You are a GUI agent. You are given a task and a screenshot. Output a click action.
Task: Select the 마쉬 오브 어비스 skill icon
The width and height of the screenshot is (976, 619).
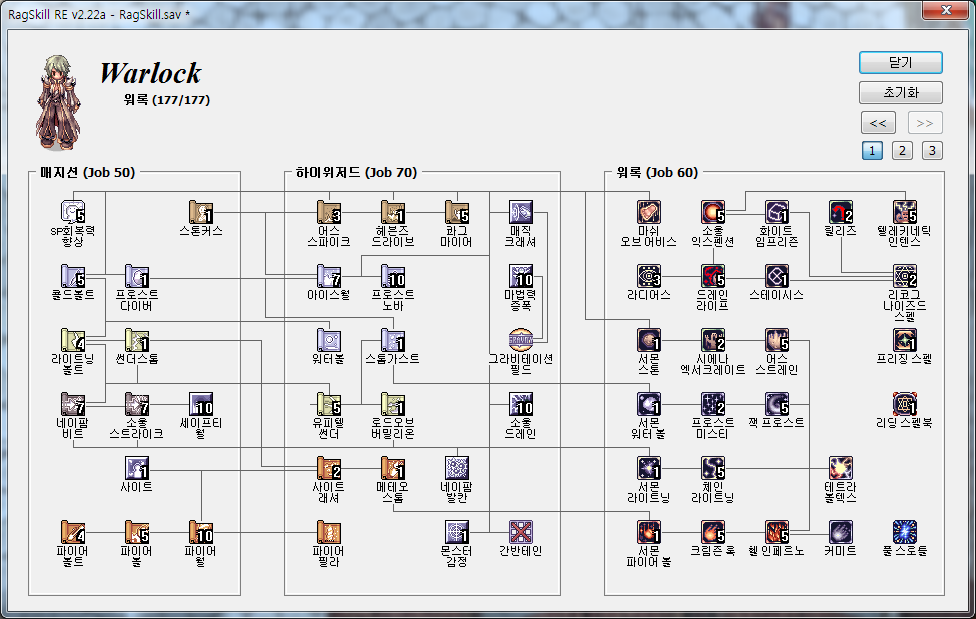tap(649, 212)
